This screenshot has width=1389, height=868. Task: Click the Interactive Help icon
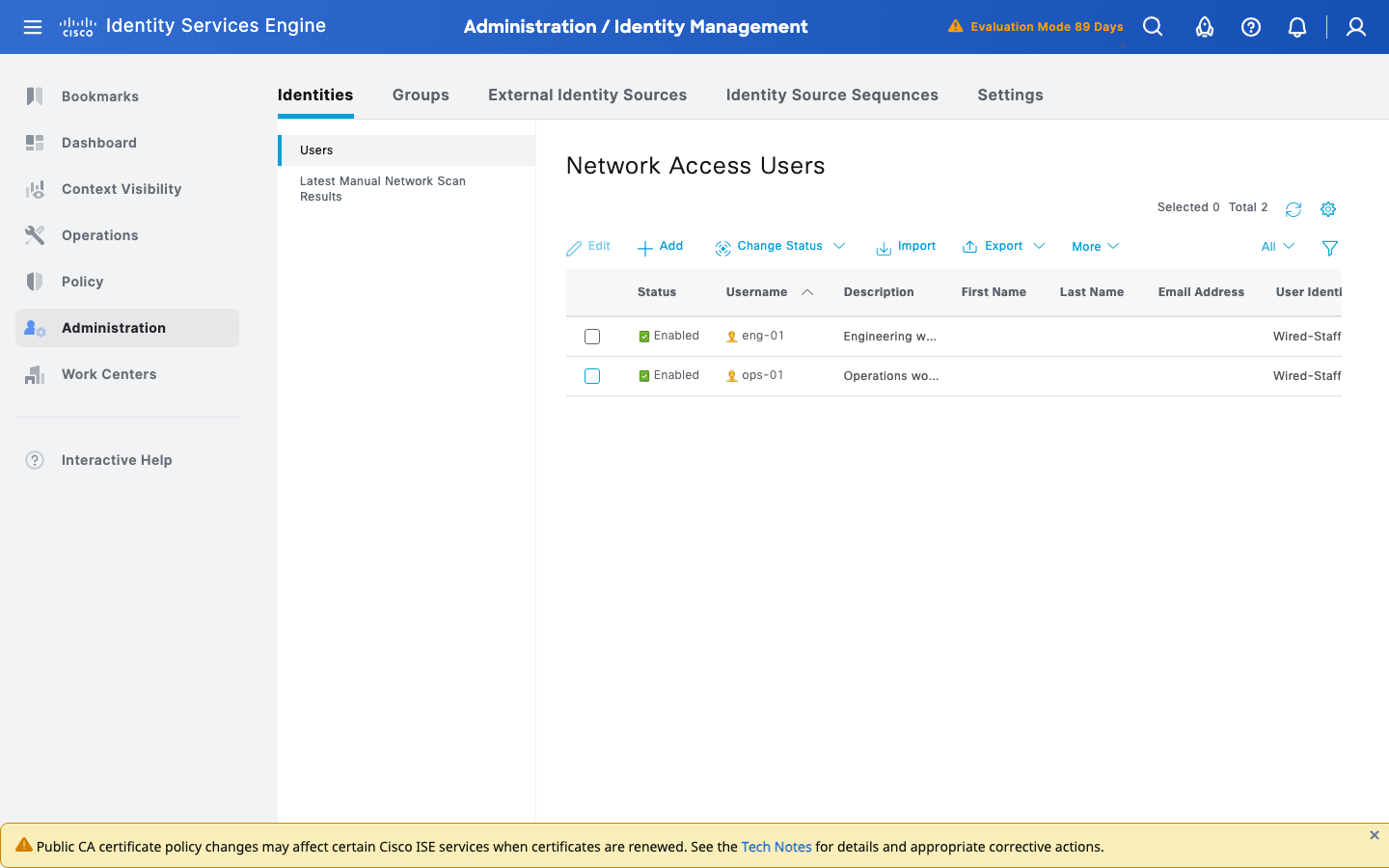click(35, 460)
